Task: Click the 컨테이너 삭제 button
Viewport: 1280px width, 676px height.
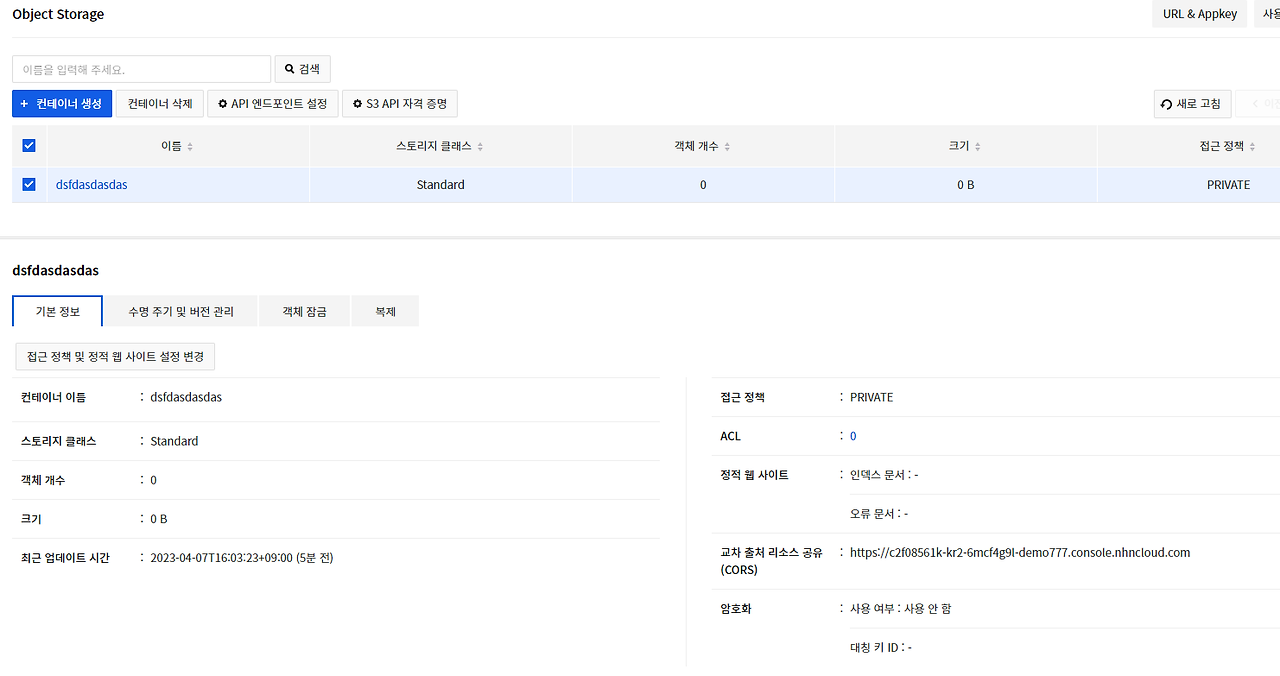Action: [160, 104]
